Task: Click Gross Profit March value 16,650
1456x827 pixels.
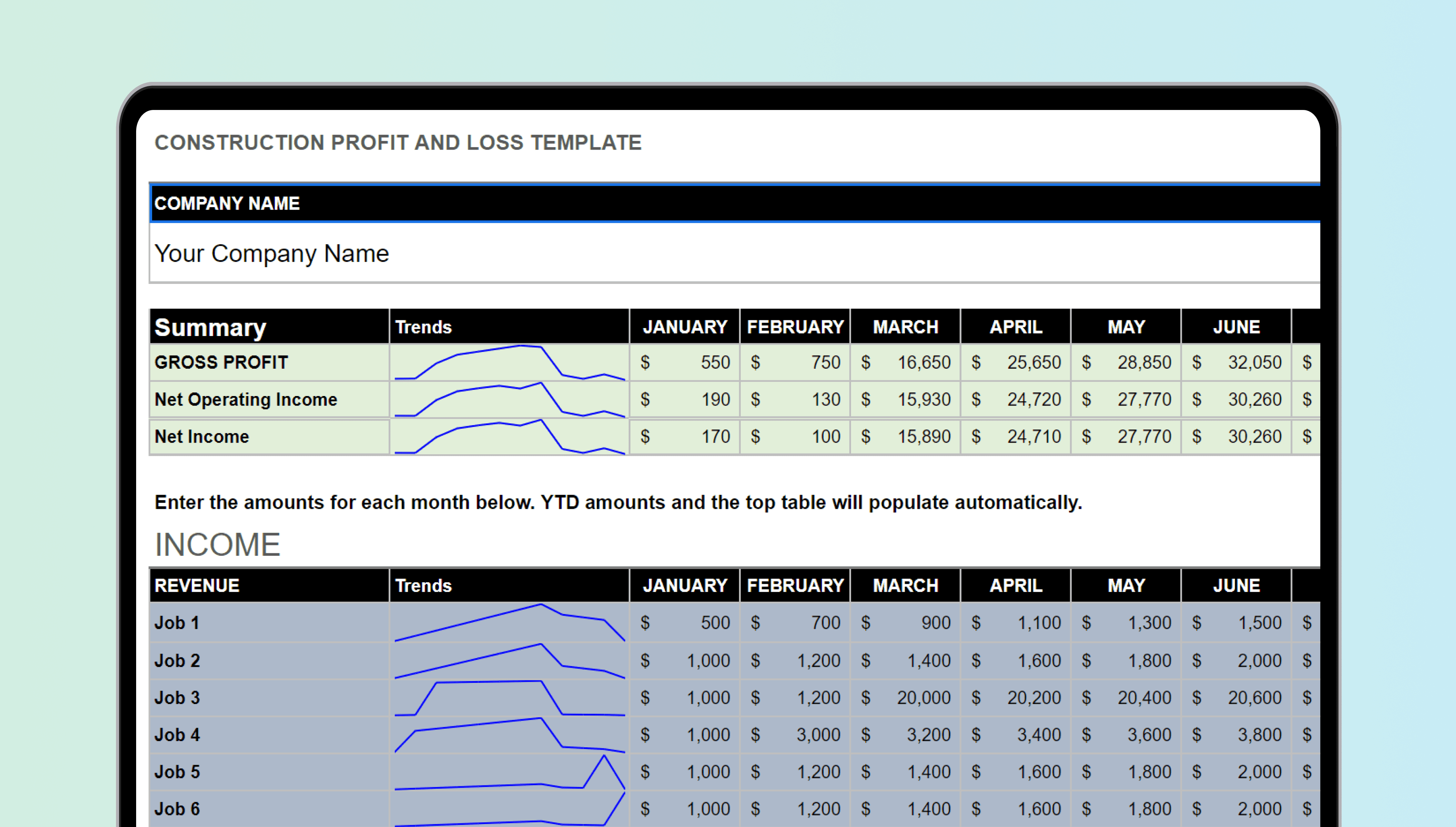Action: (x=905, y=363)
